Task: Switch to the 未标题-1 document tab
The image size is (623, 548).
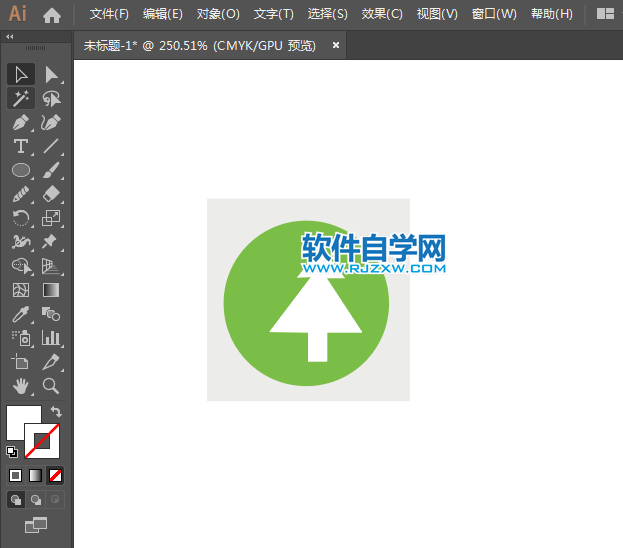Action: click(x=199, y=46)
